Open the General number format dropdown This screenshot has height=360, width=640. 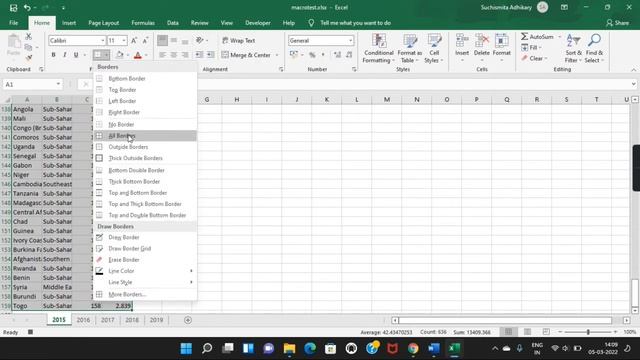(x=350, y=40)
